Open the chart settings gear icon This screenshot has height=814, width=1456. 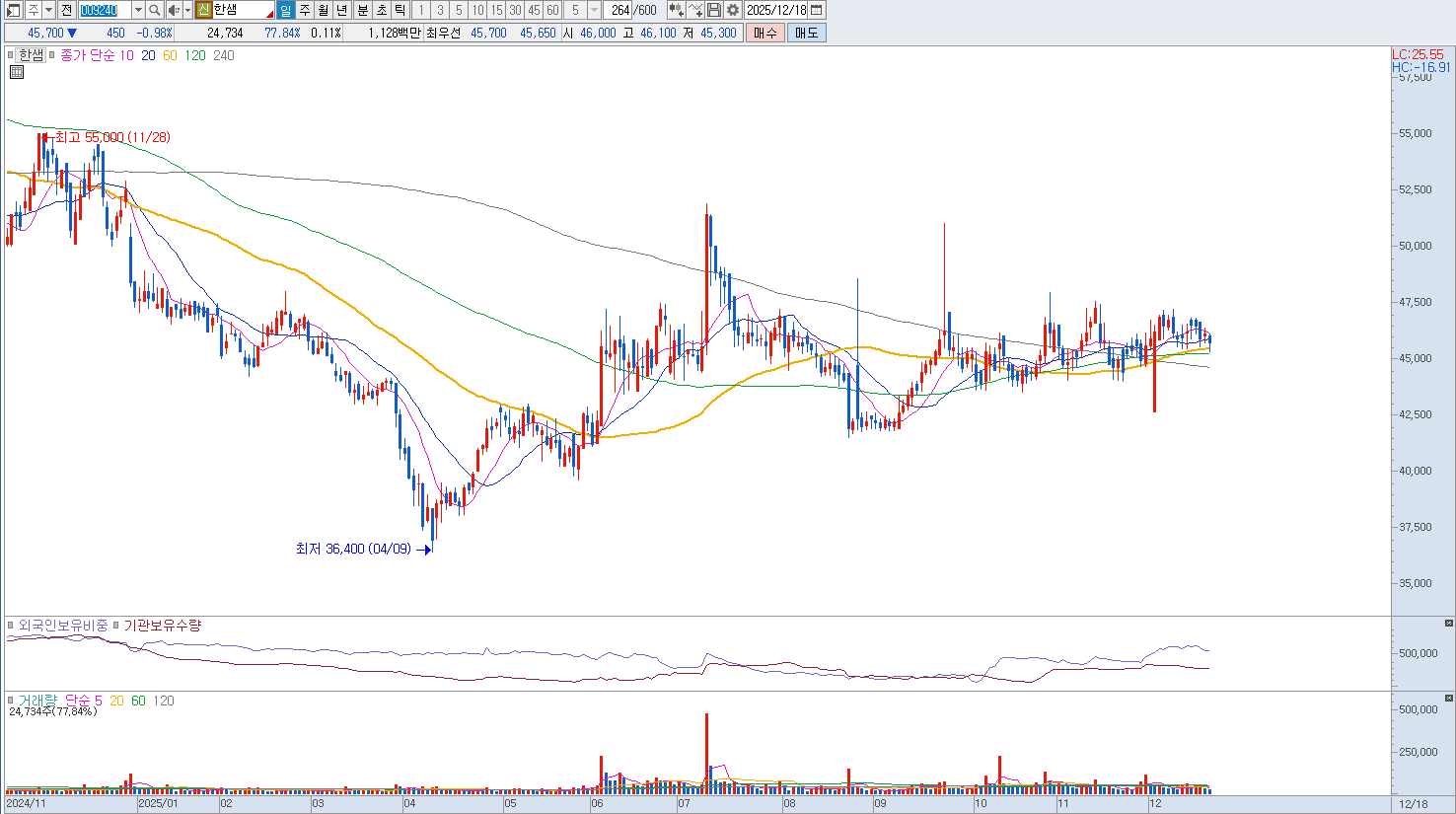pos(733,10)
